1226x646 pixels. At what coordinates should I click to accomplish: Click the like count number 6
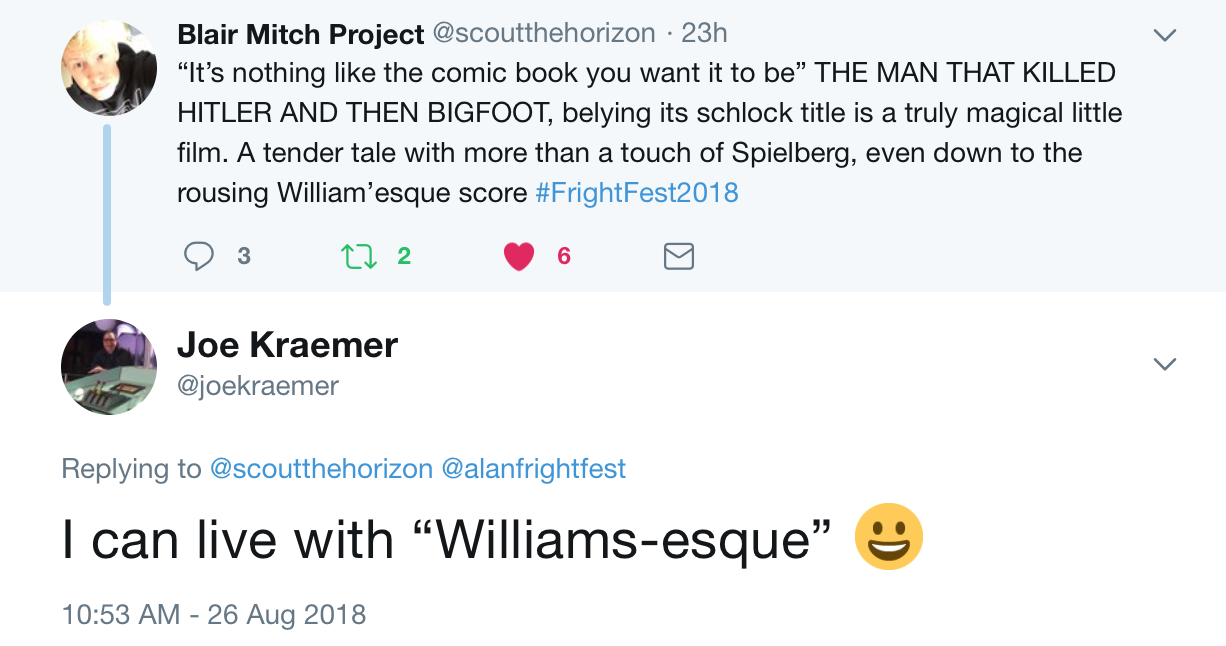(x=564, y=257)
